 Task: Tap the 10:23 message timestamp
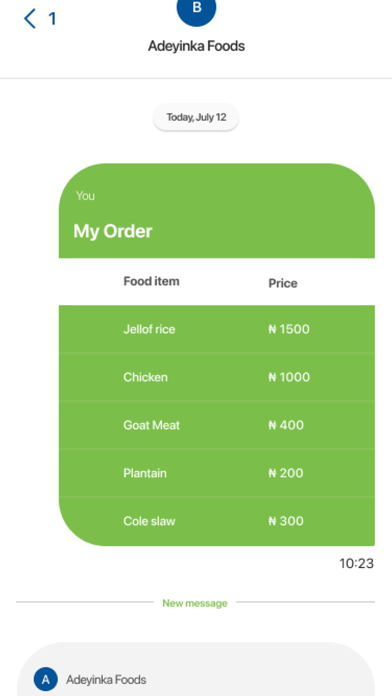coord(356,564)
